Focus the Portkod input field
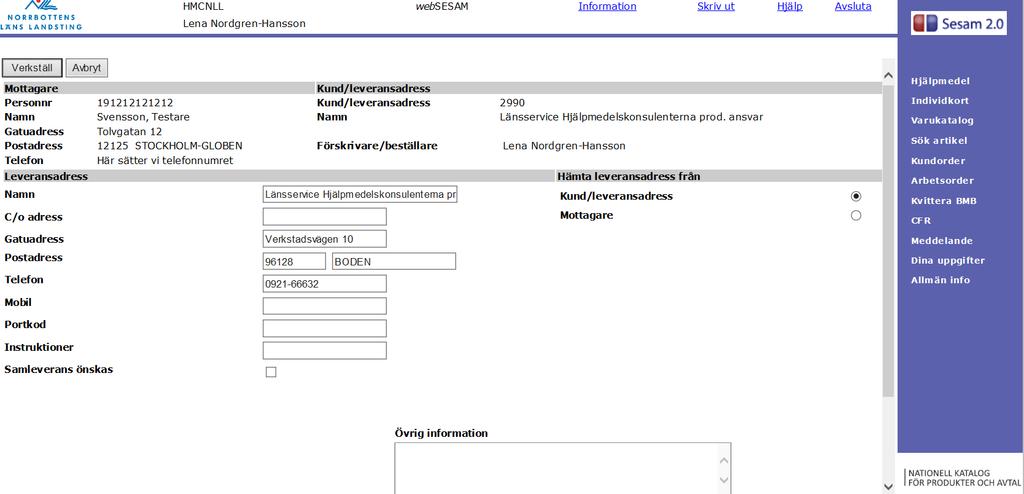Image resolution: width=1024 pixels, height=494 pixels. click(325, 328)
